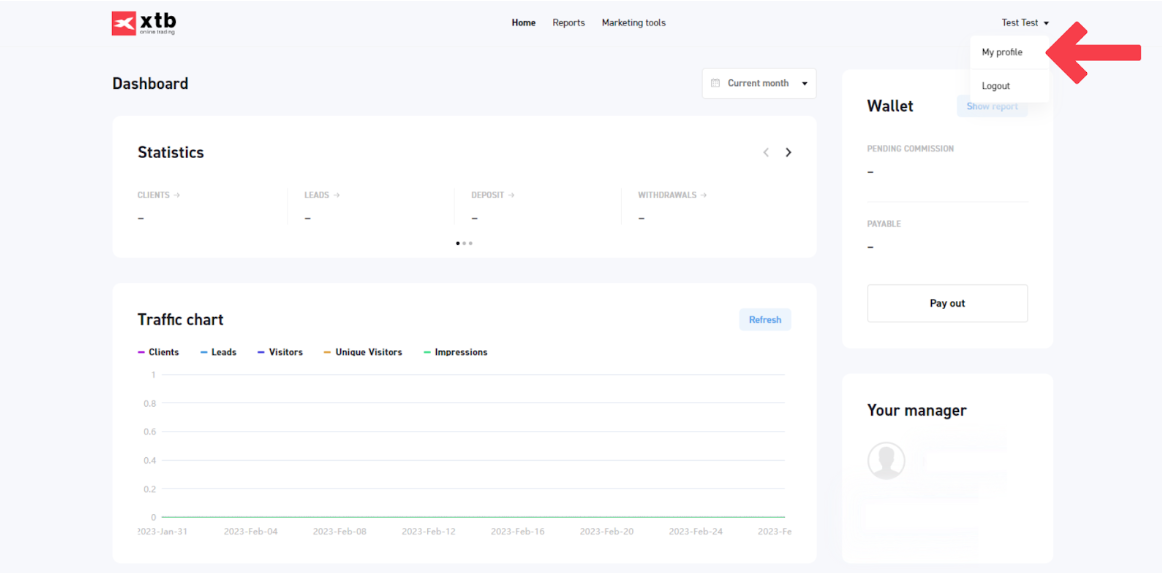Toggle Visitors series in chart legend

280,353
